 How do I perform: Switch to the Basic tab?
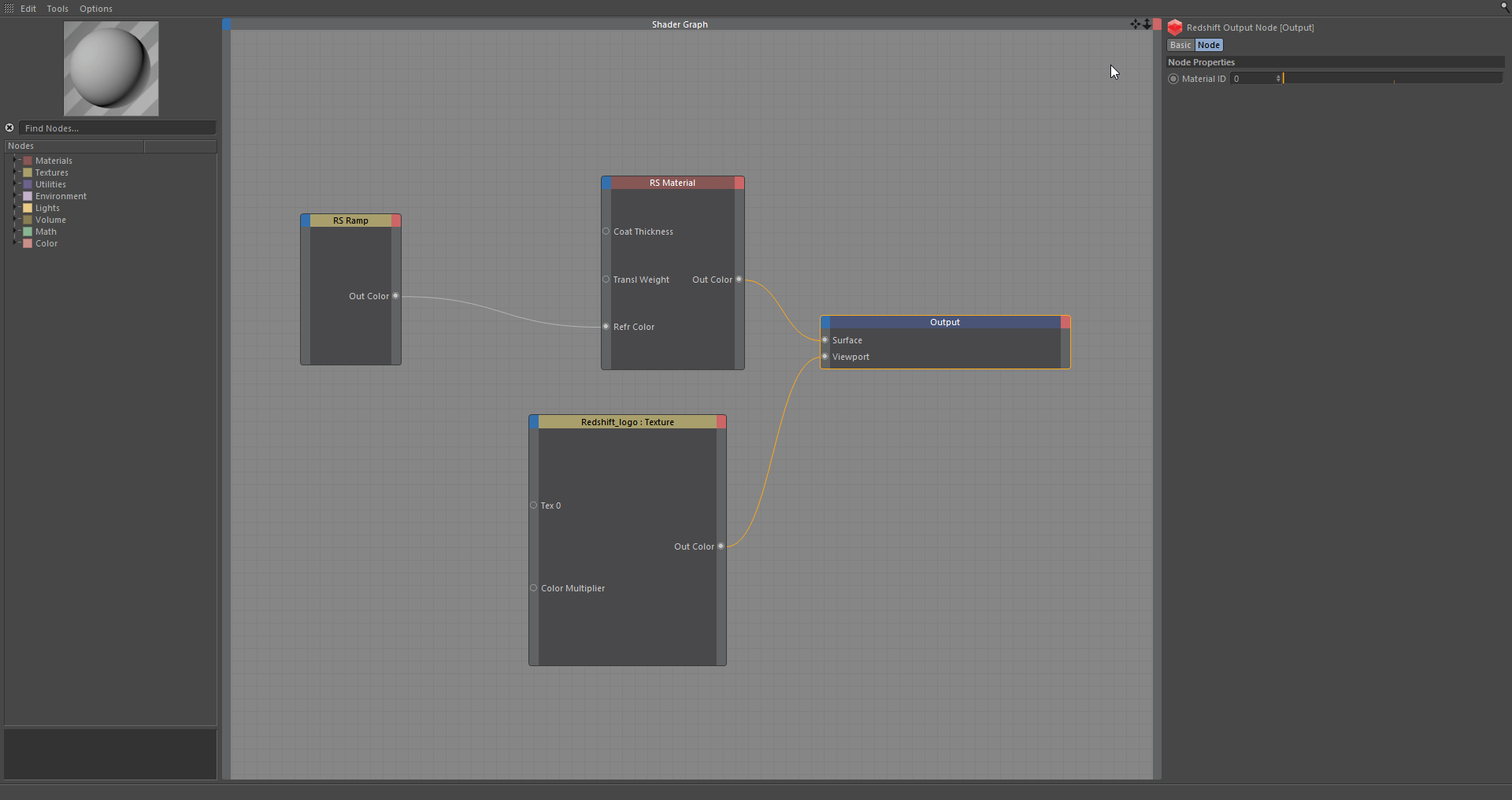pyautogui.click(x=1180, y=45)
